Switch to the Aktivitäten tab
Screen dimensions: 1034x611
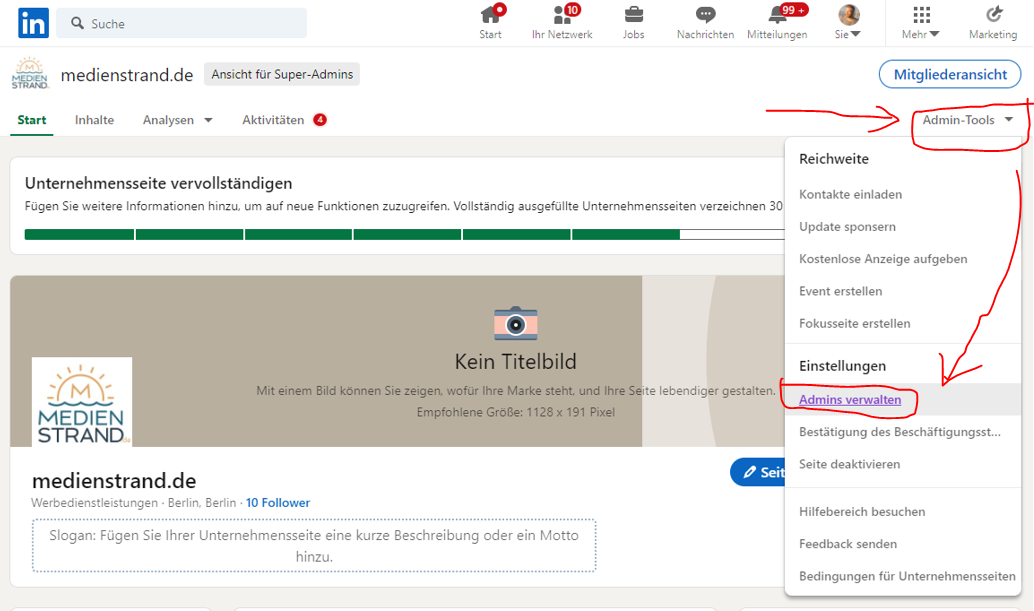click(x=273, y=120)
